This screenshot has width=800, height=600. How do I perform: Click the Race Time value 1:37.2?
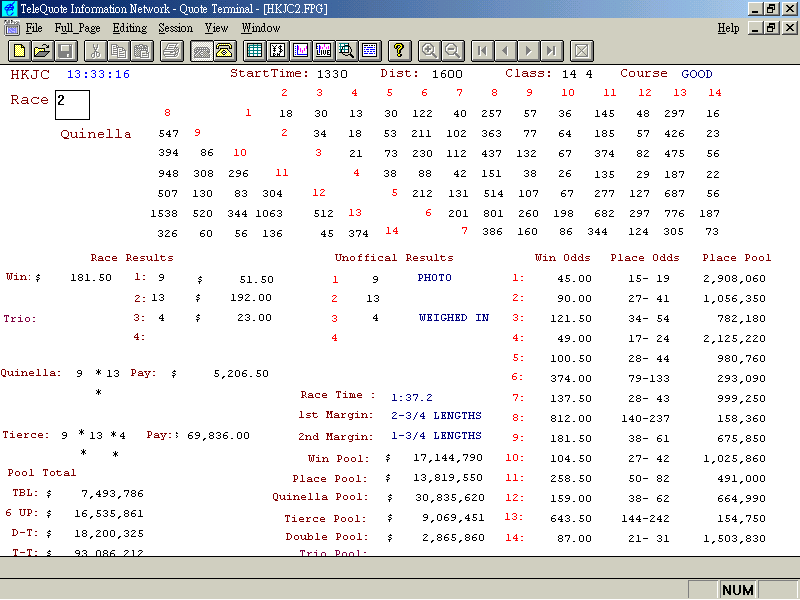[412, 397]
